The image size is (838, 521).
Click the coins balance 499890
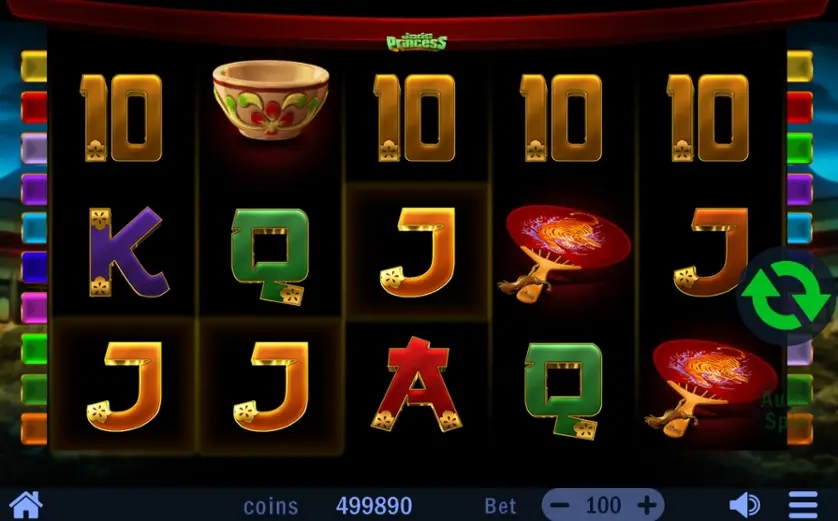click(x=374, y=506)
